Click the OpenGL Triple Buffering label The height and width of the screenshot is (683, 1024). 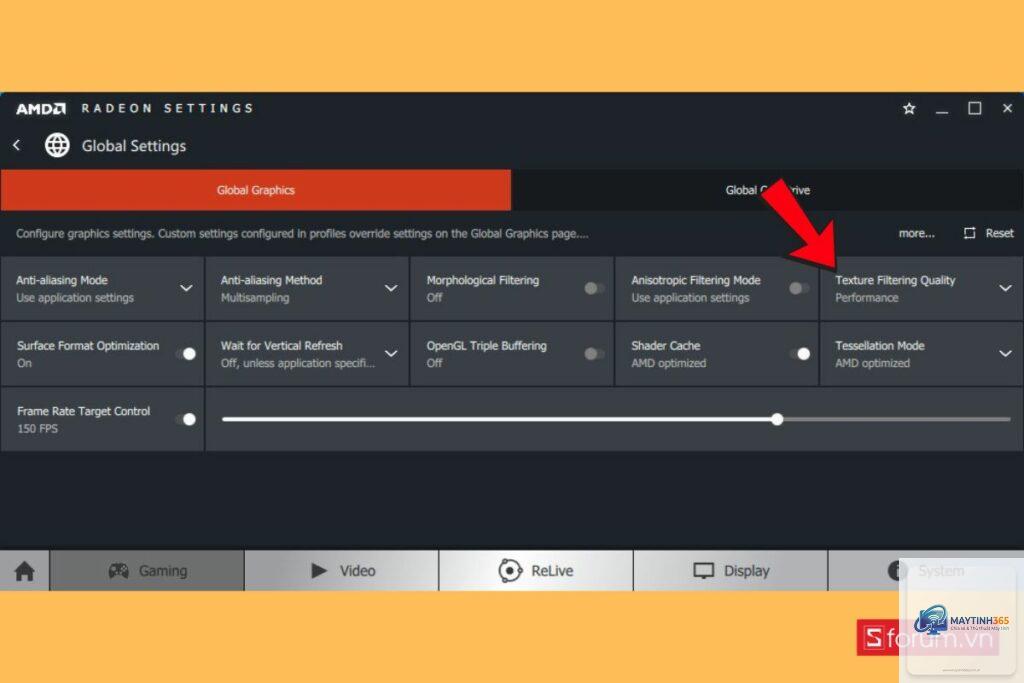[487, 345]
